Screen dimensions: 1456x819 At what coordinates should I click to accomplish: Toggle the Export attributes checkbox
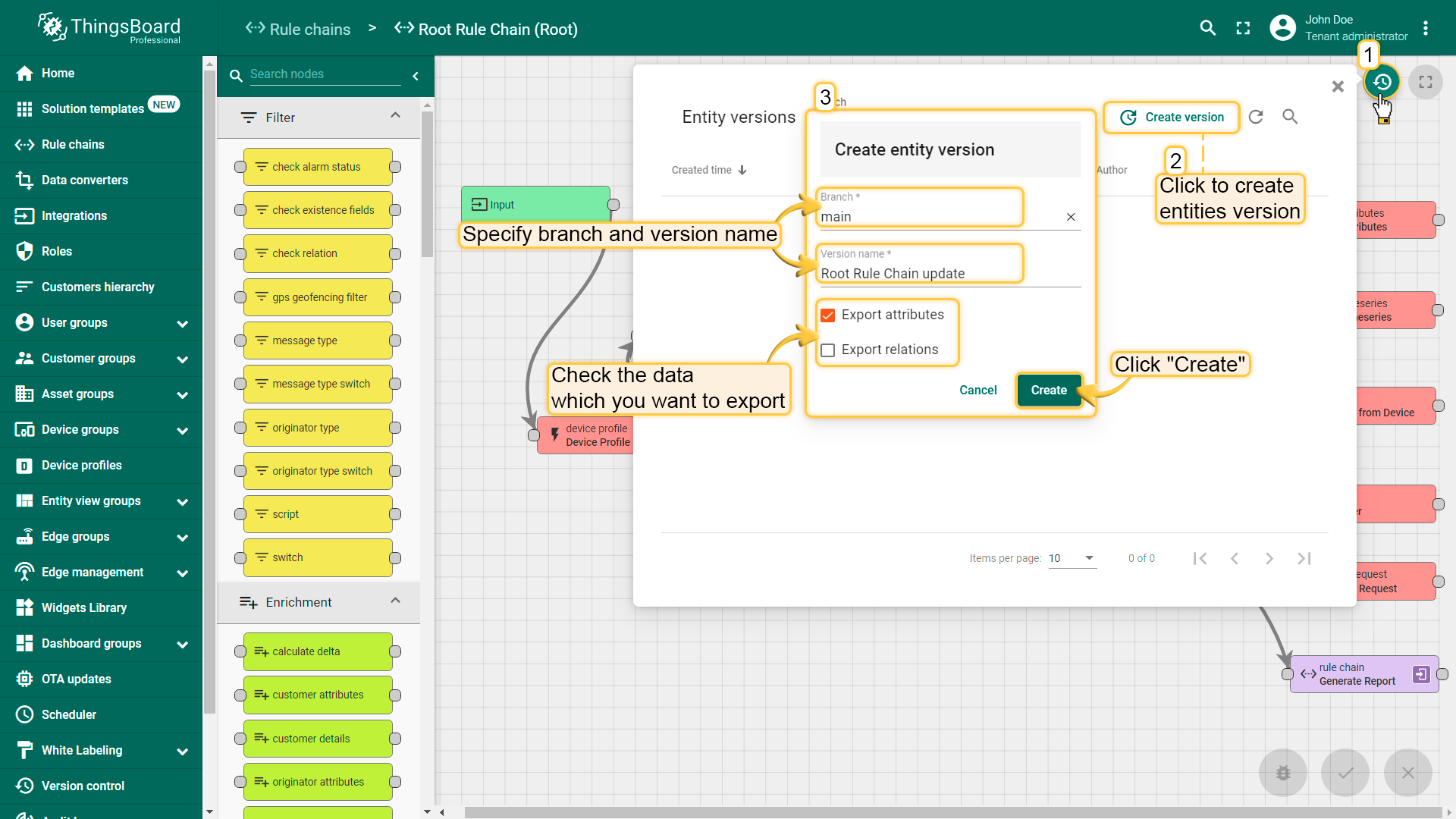(x=828, y=315)
